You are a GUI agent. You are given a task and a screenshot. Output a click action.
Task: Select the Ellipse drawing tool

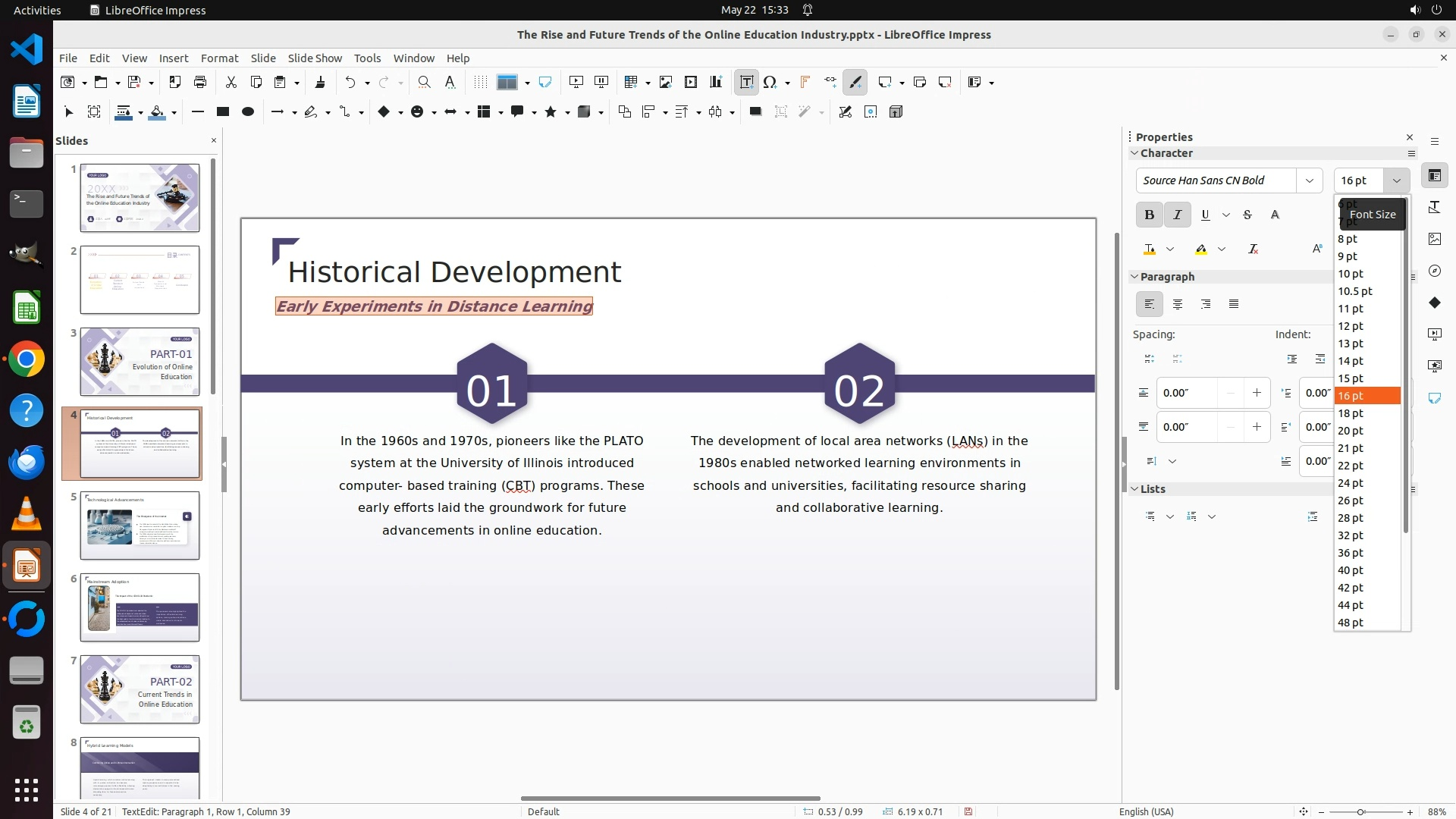click(x=247, y=111)
